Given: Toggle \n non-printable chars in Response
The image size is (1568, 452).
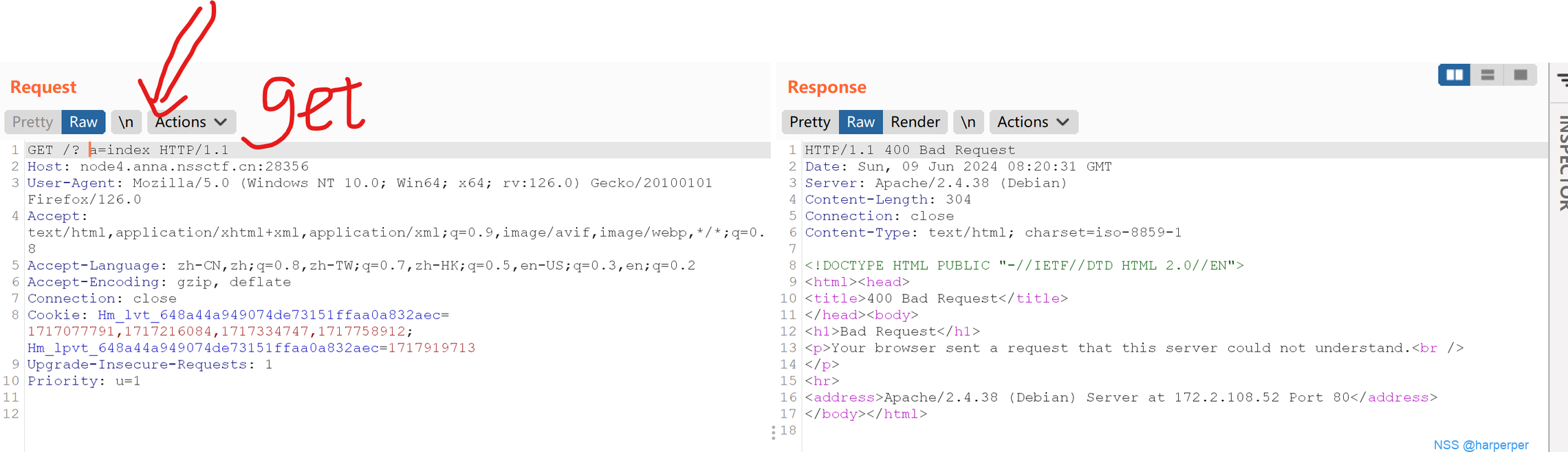Looking at the screenshot, I should click(968, 122).
